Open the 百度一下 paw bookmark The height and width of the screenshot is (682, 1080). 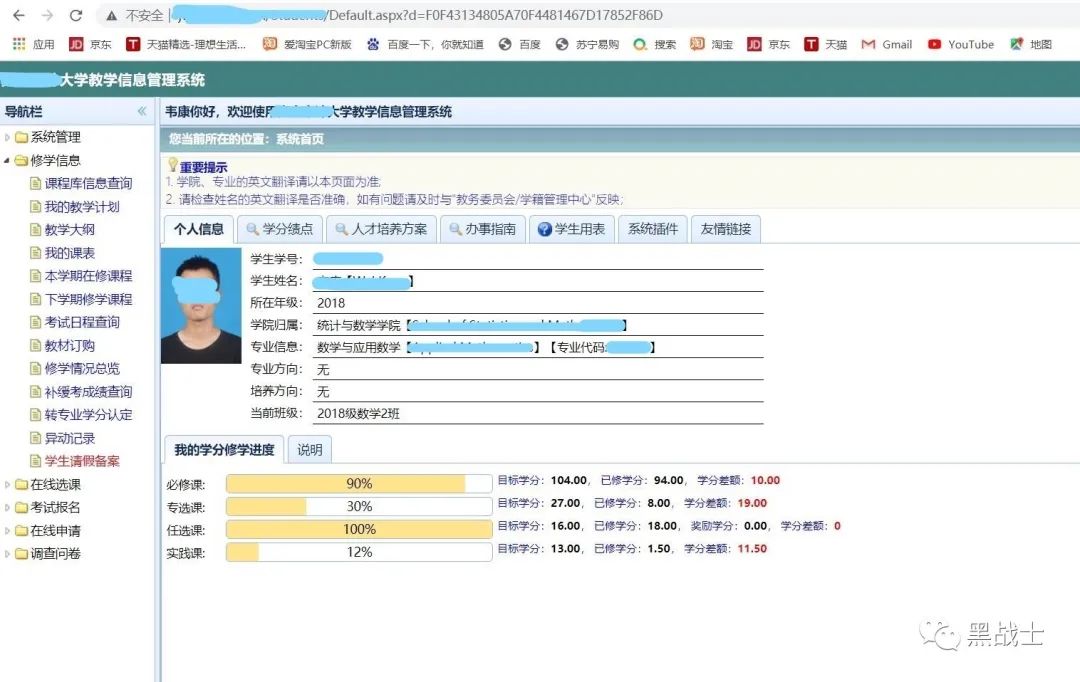pyautogui.click(x=425, y=44)
